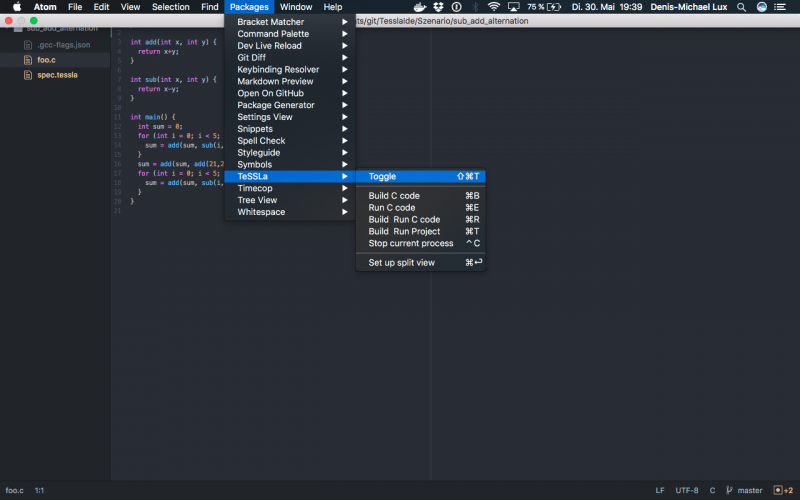The image size is (800, 500).
Task: Click the file icon beside .gcc-flags.json
Action: (x=28, y=45)
